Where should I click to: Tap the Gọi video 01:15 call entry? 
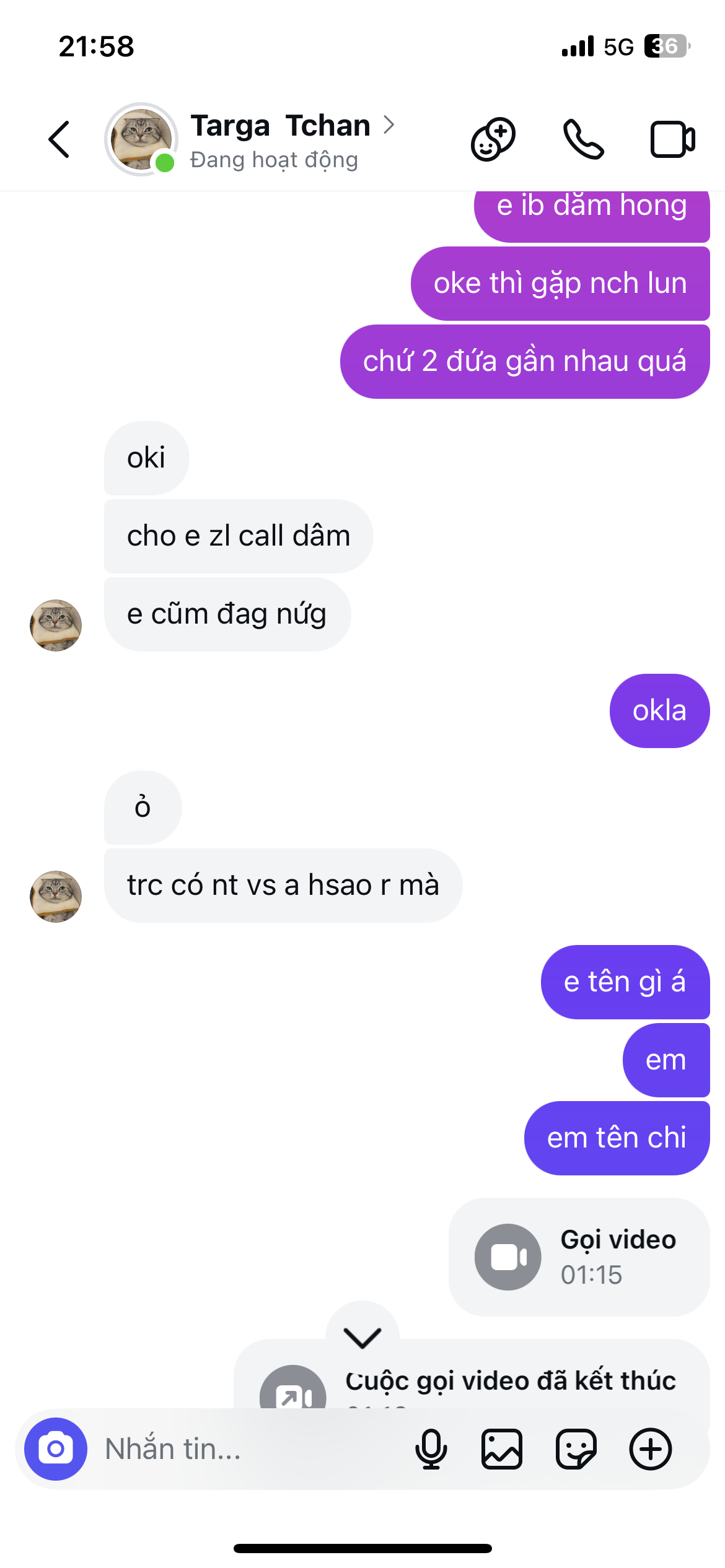pyautogui.click(x=579, y=1257)
